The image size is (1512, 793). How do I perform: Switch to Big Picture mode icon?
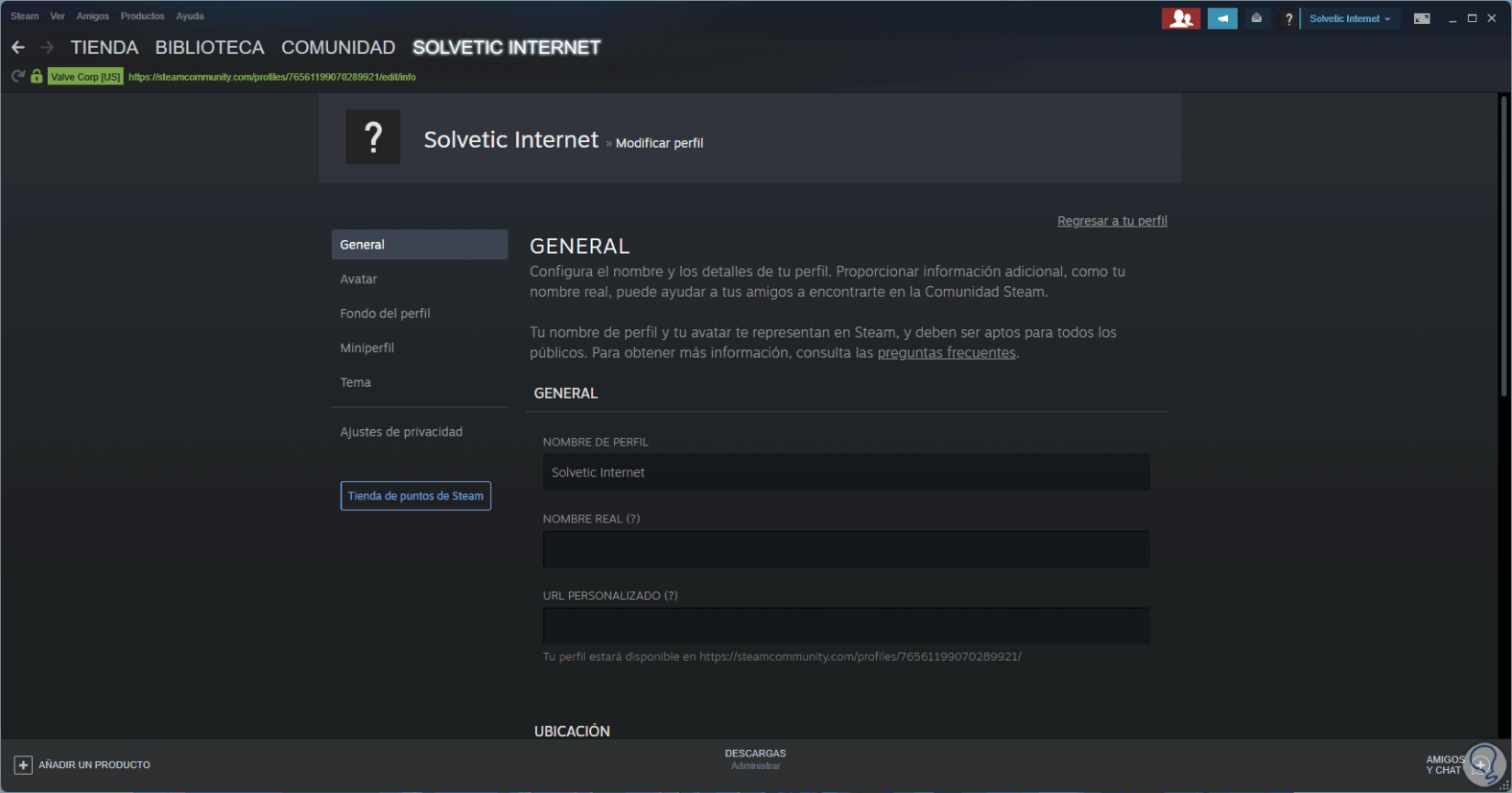1422,18
